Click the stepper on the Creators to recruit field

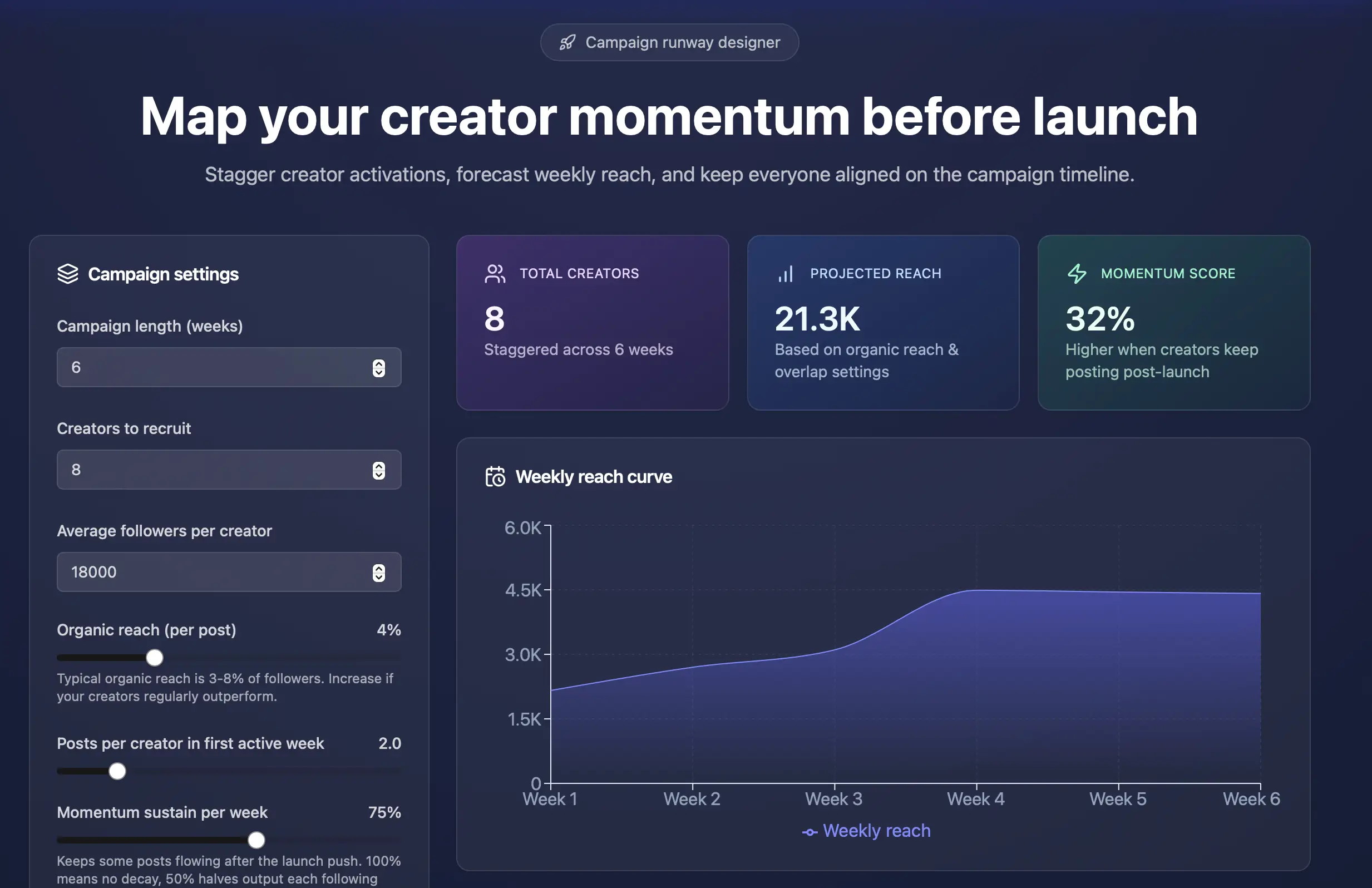(379, 470)
